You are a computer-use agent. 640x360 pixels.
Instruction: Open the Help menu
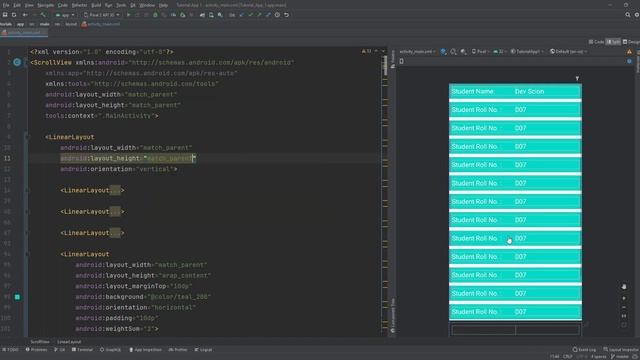163,5
